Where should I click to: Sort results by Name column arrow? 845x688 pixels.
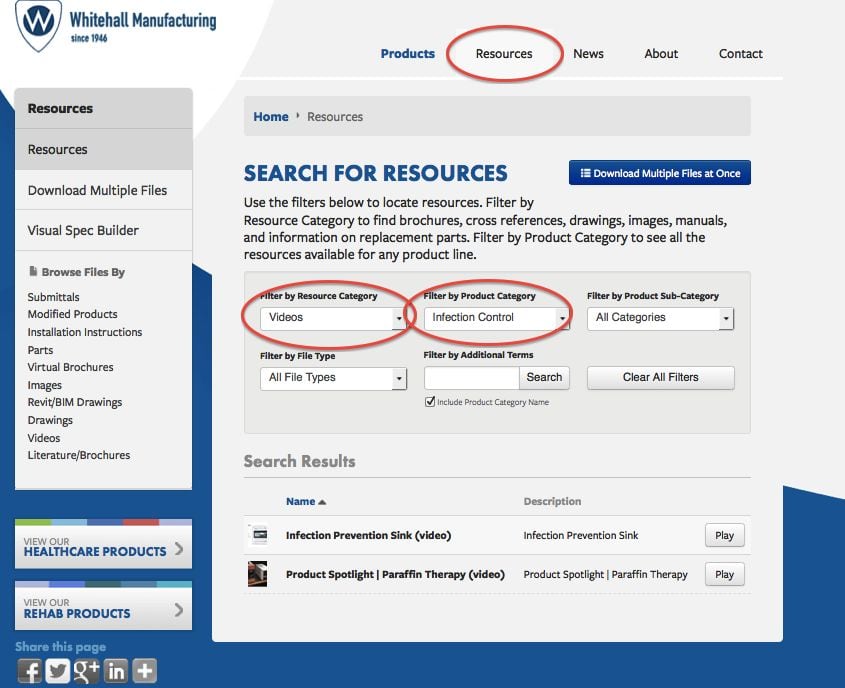[x=322, y=502]
